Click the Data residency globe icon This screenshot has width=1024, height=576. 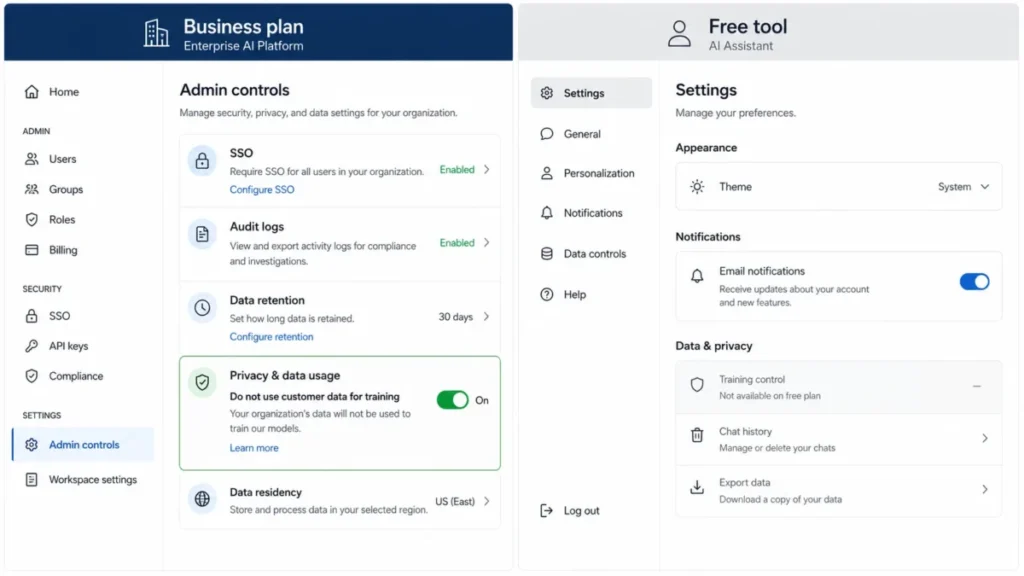[x=202, y=499]
